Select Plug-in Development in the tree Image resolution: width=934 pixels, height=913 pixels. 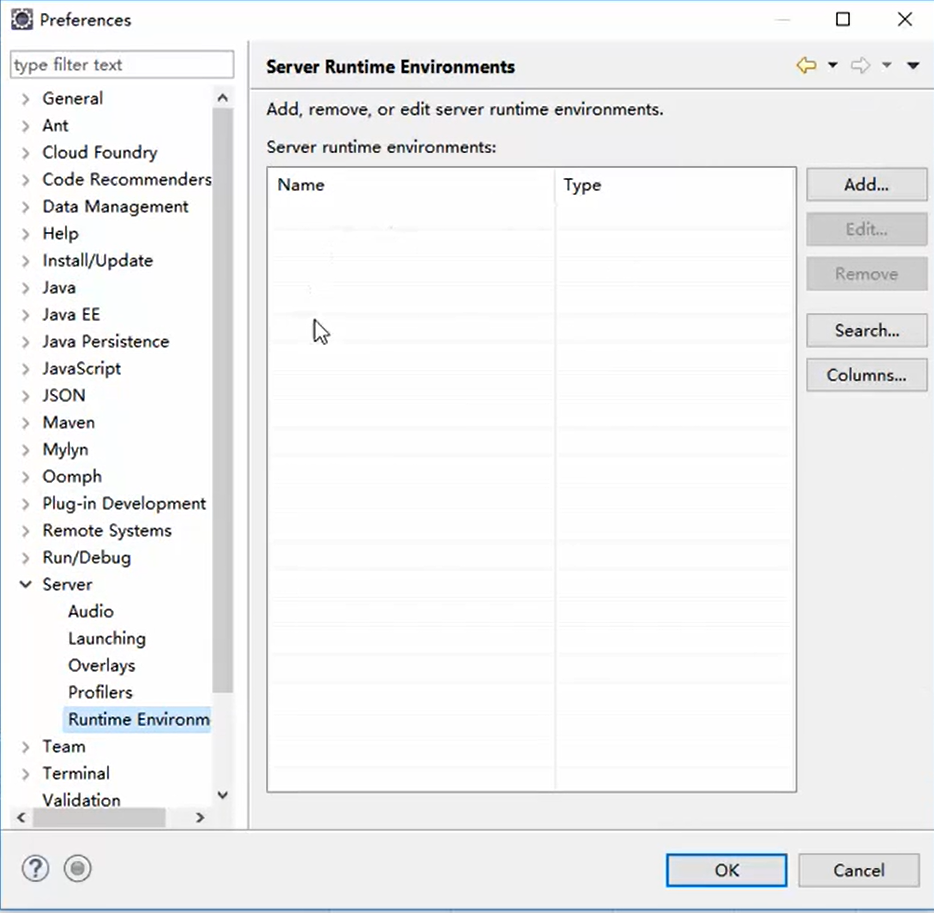[124, 503]
